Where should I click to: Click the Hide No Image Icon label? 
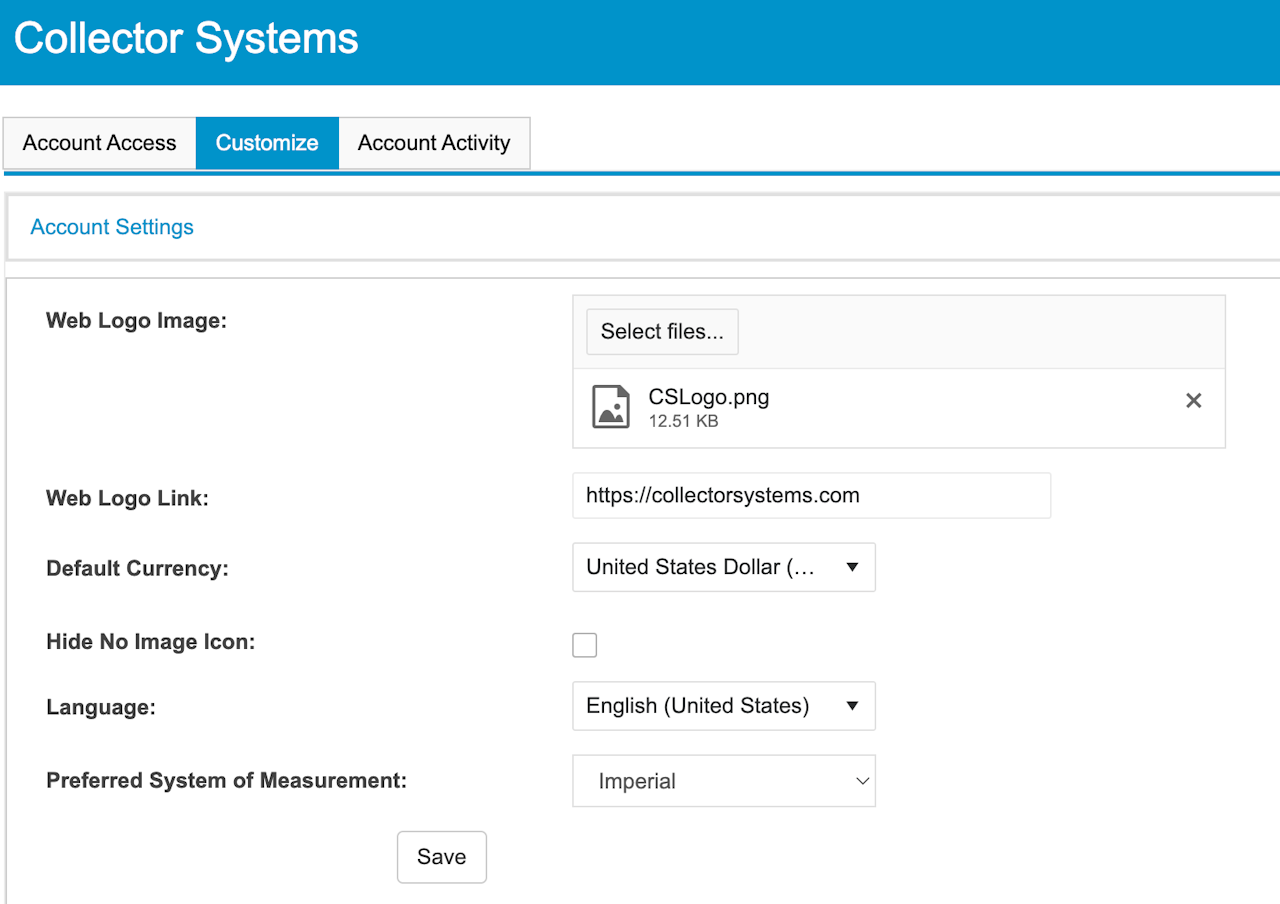pyautogui.click(x=151, y=642)
